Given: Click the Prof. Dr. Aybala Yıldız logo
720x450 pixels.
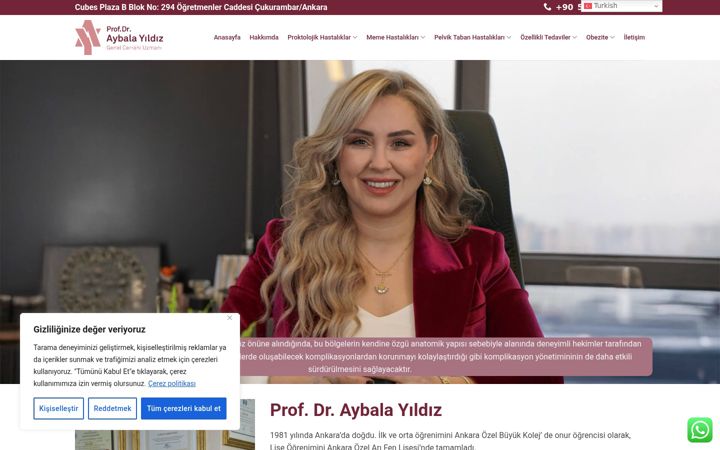Looking at the screenshot, I should click(x=119, y=37).
